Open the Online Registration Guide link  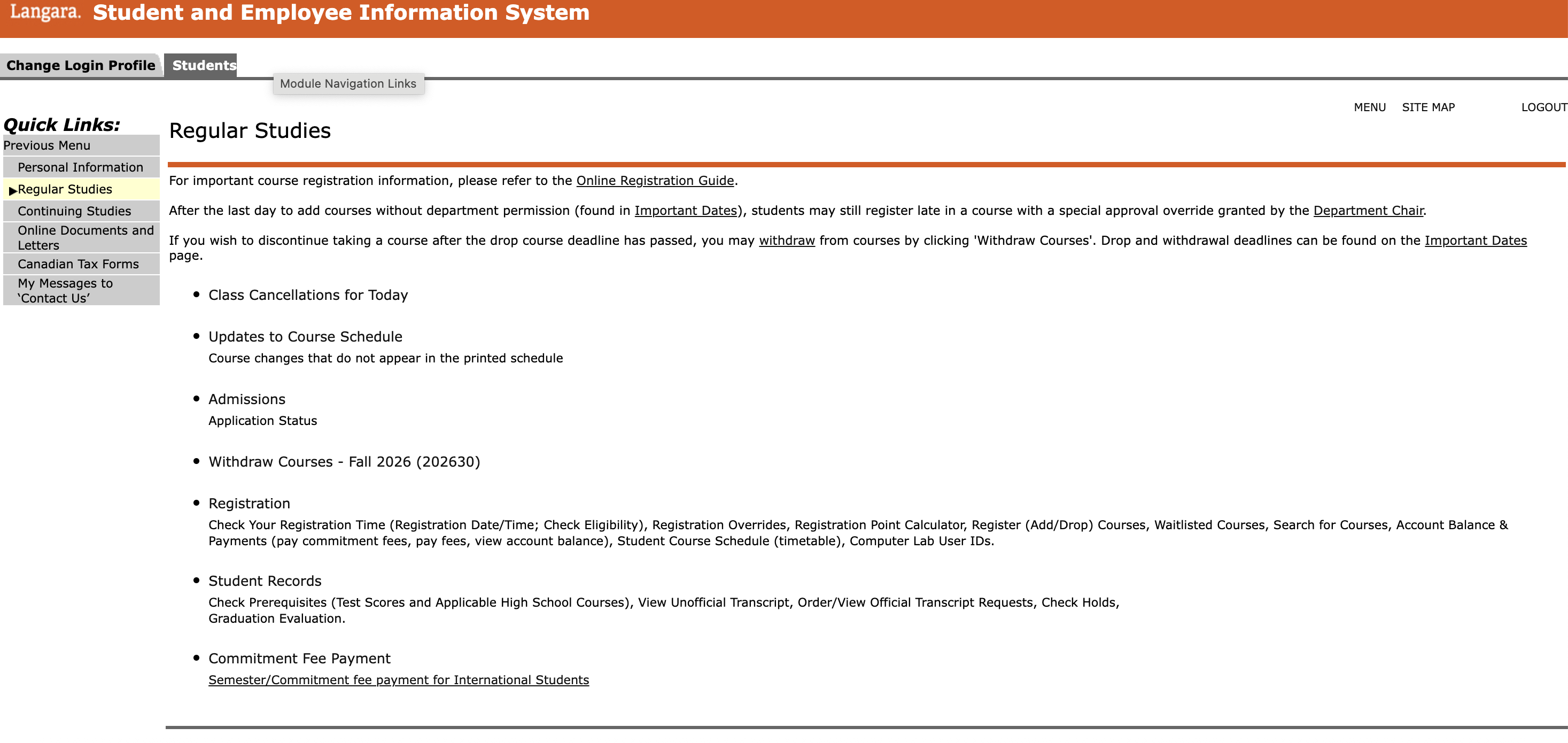[655, 181]
